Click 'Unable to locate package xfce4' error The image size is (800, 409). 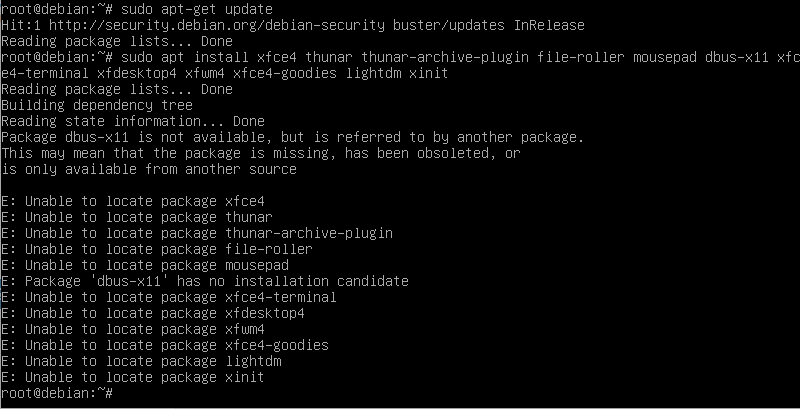139,201
